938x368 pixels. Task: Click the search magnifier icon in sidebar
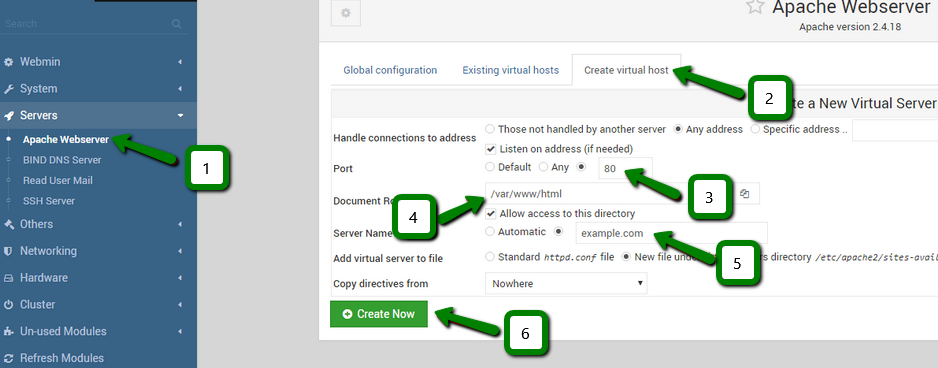click(176, 24)
